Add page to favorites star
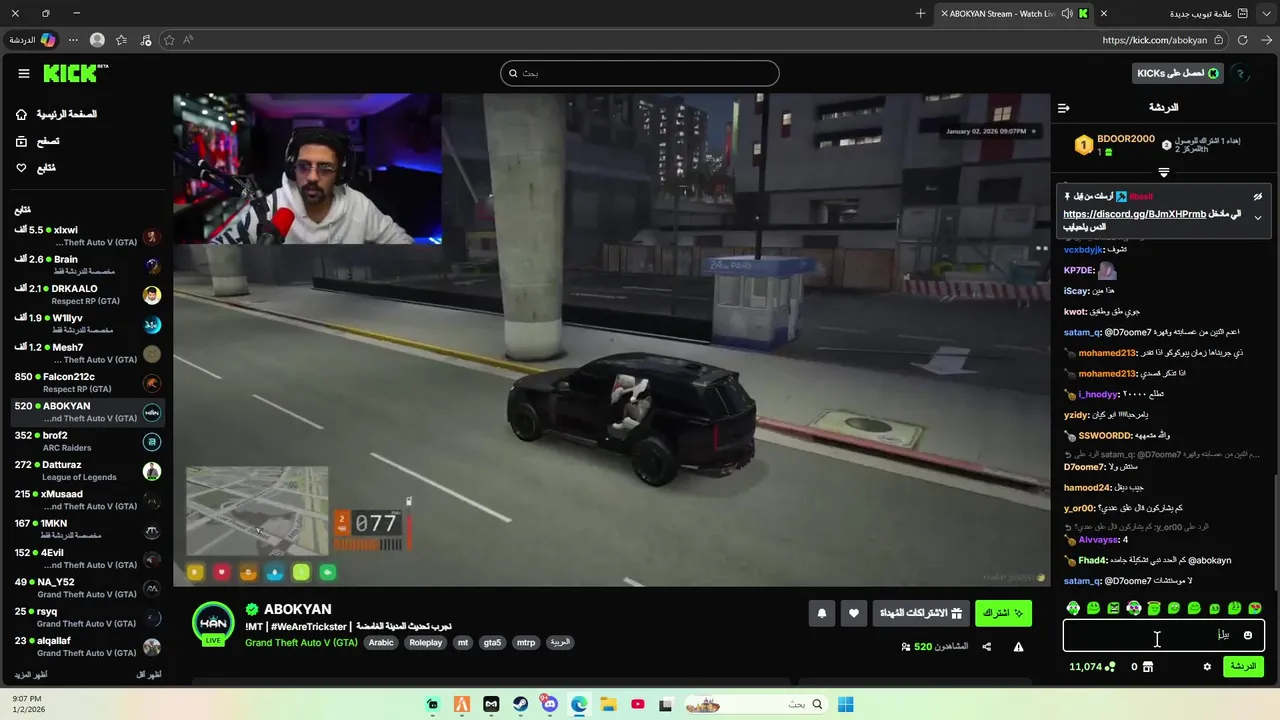1280x720 pixels. [x=169, y=40]
